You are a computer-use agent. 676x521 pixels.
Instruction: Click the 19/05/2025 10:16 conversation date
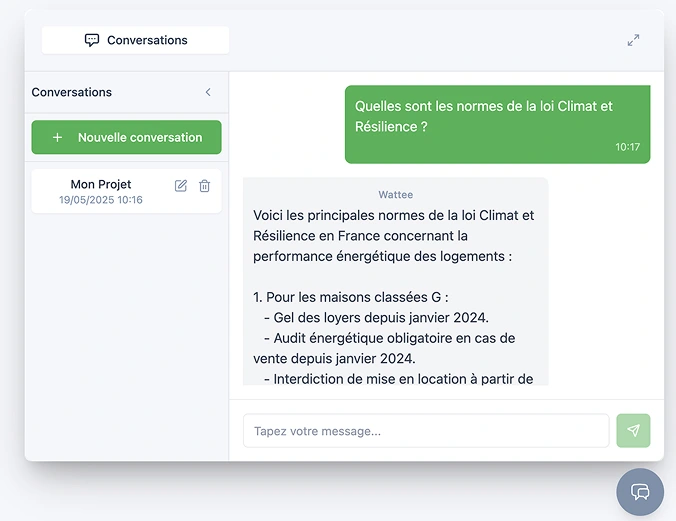(x=101, y=200)
